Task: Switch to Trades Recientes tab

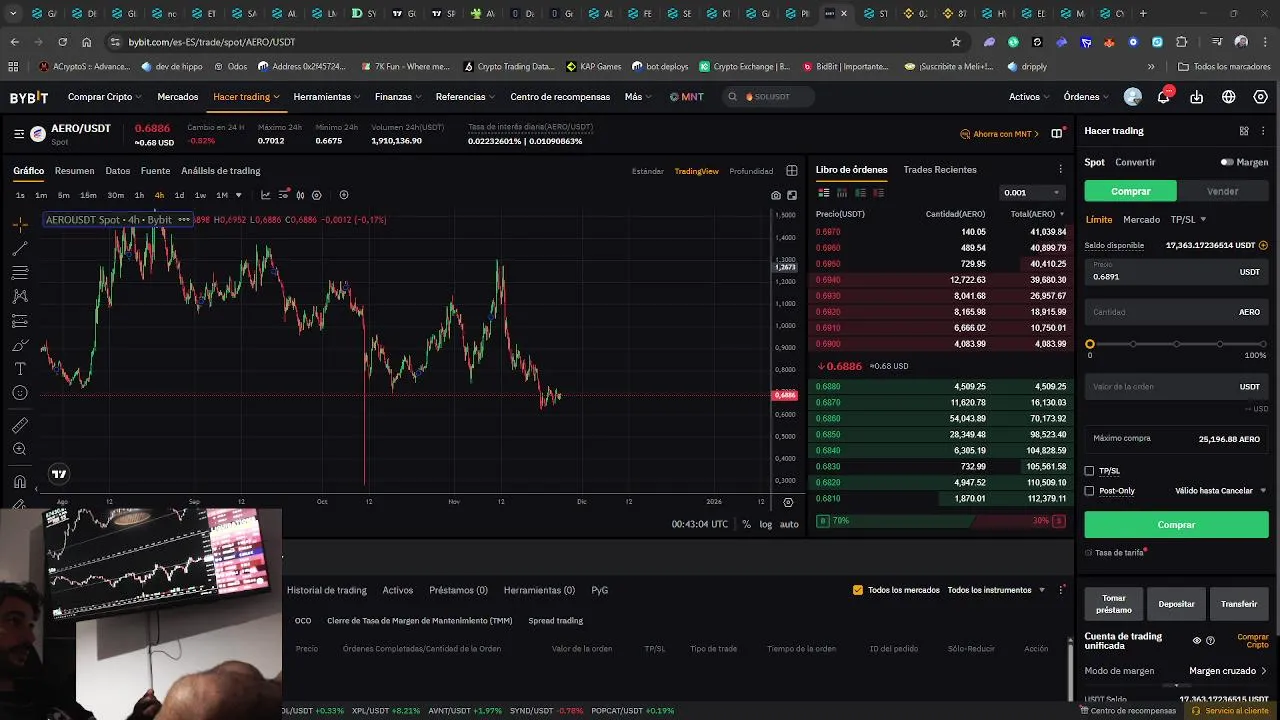Action: click(x=940, y=170)
